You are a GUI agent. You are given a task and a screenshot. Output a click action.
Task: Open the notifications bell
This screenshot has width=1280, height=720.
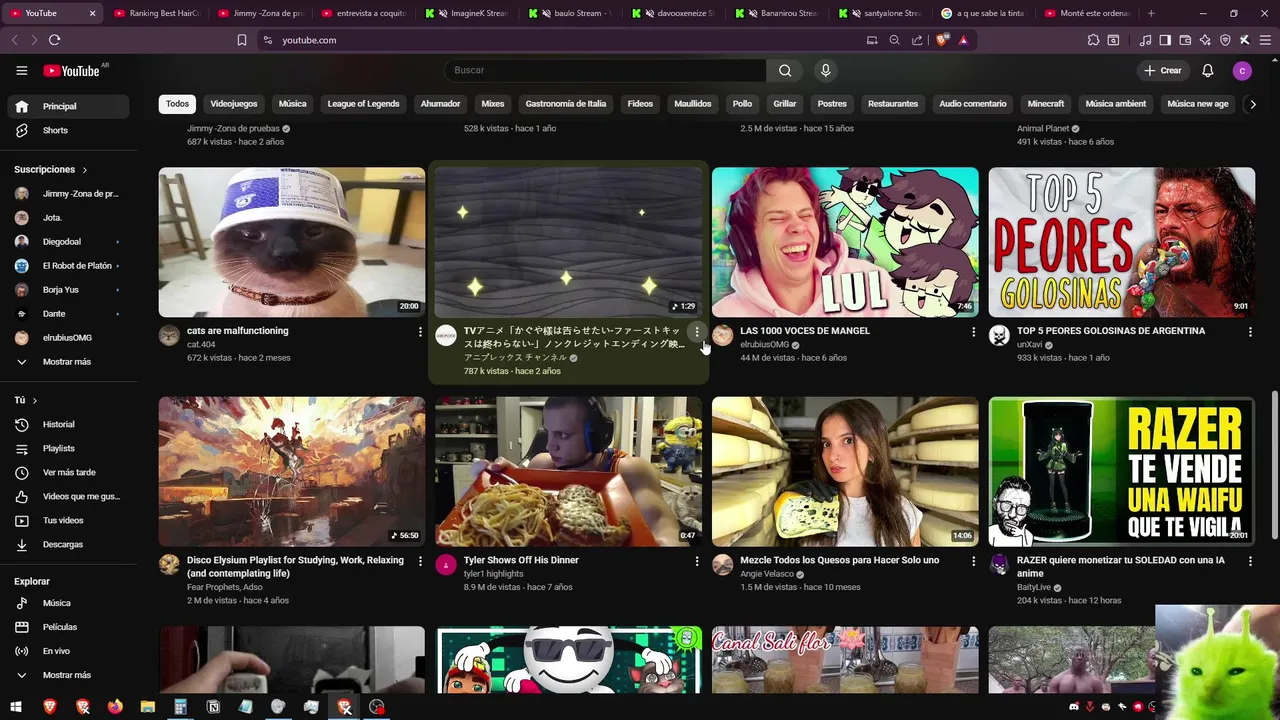click(1207, 70)
